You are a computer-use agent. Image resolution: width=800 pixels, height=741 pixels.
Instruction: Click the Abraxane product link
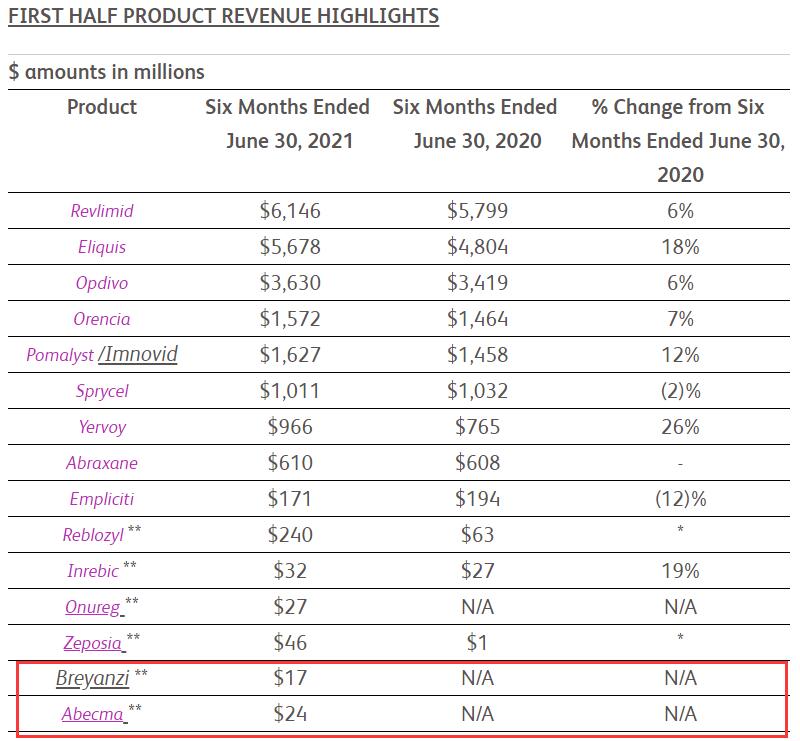click(x=102, y=463)
